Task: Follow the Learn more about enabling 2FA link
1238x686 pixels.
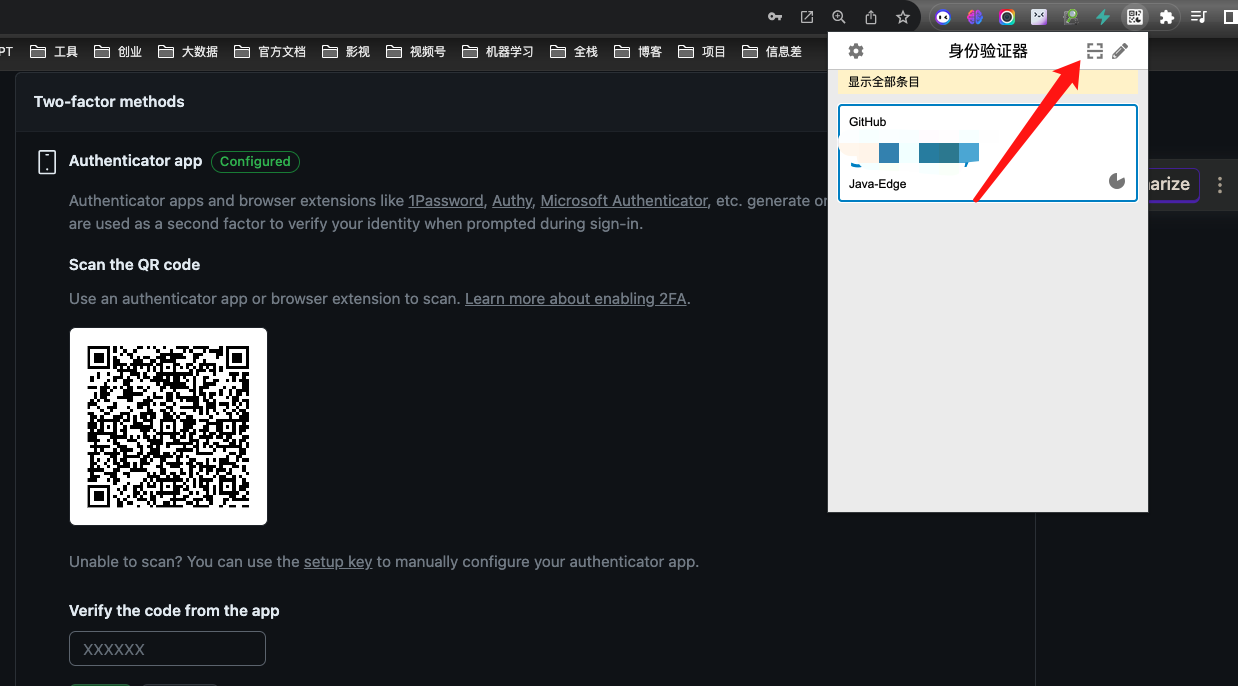Action: [576, 298]
